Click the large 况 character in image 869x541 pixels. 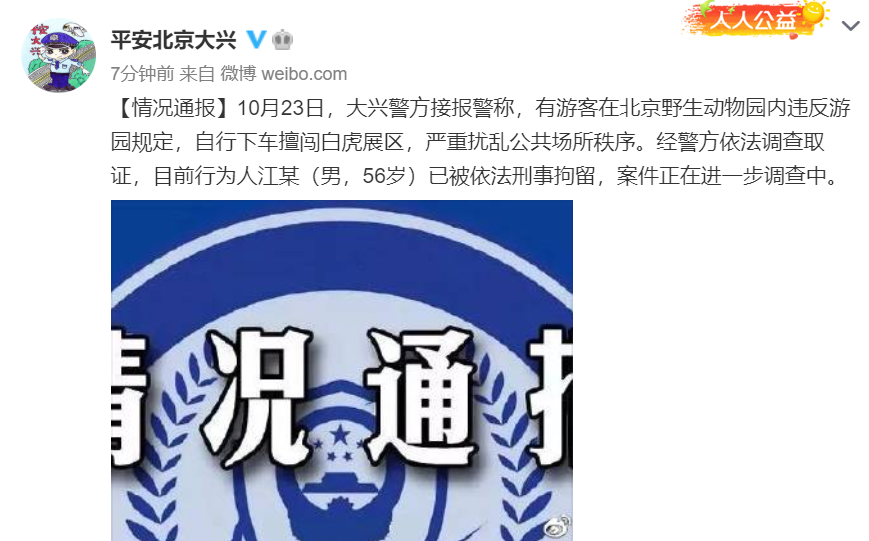click(x=256, y=397)
